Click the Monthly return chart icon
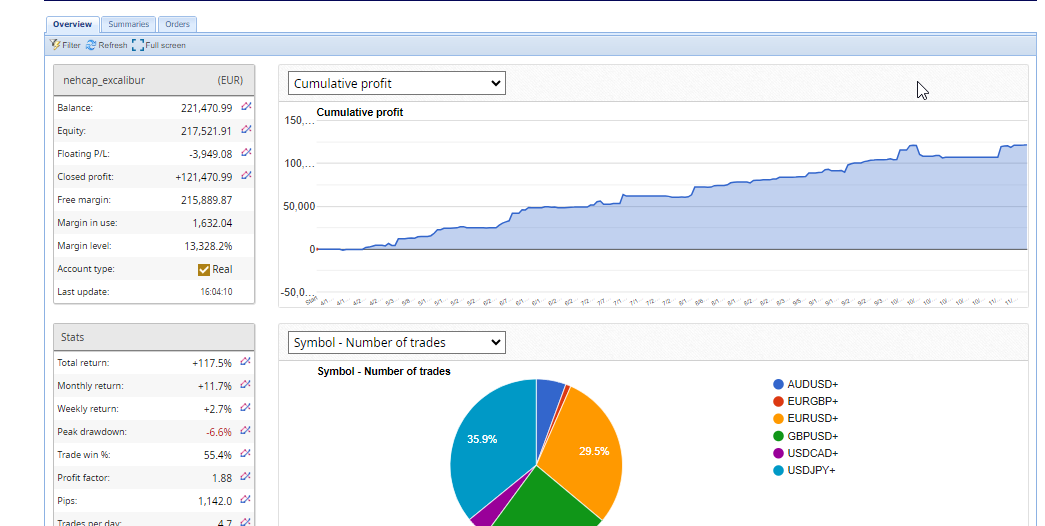 246,385
